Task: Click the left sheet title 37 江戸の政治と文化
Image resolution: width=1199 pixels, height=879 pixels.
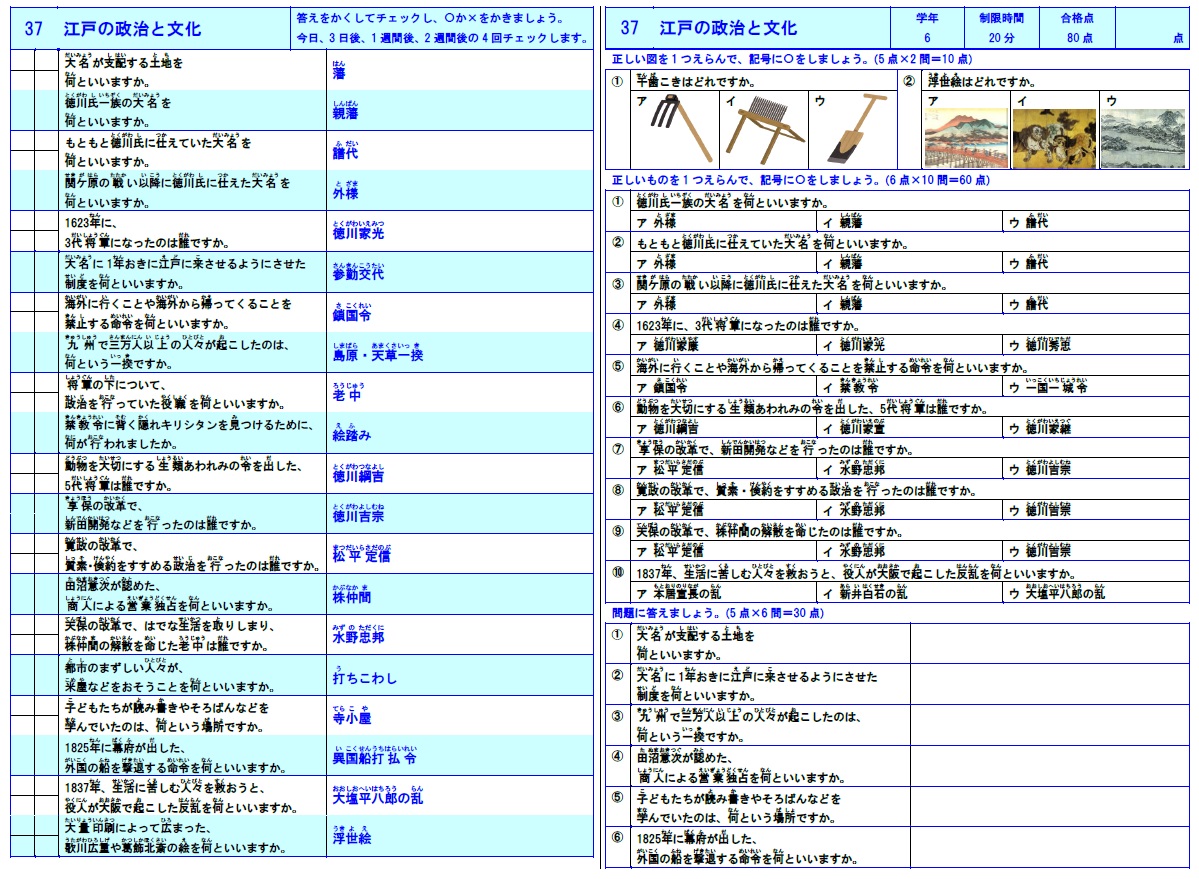Action: pos(112,29)
